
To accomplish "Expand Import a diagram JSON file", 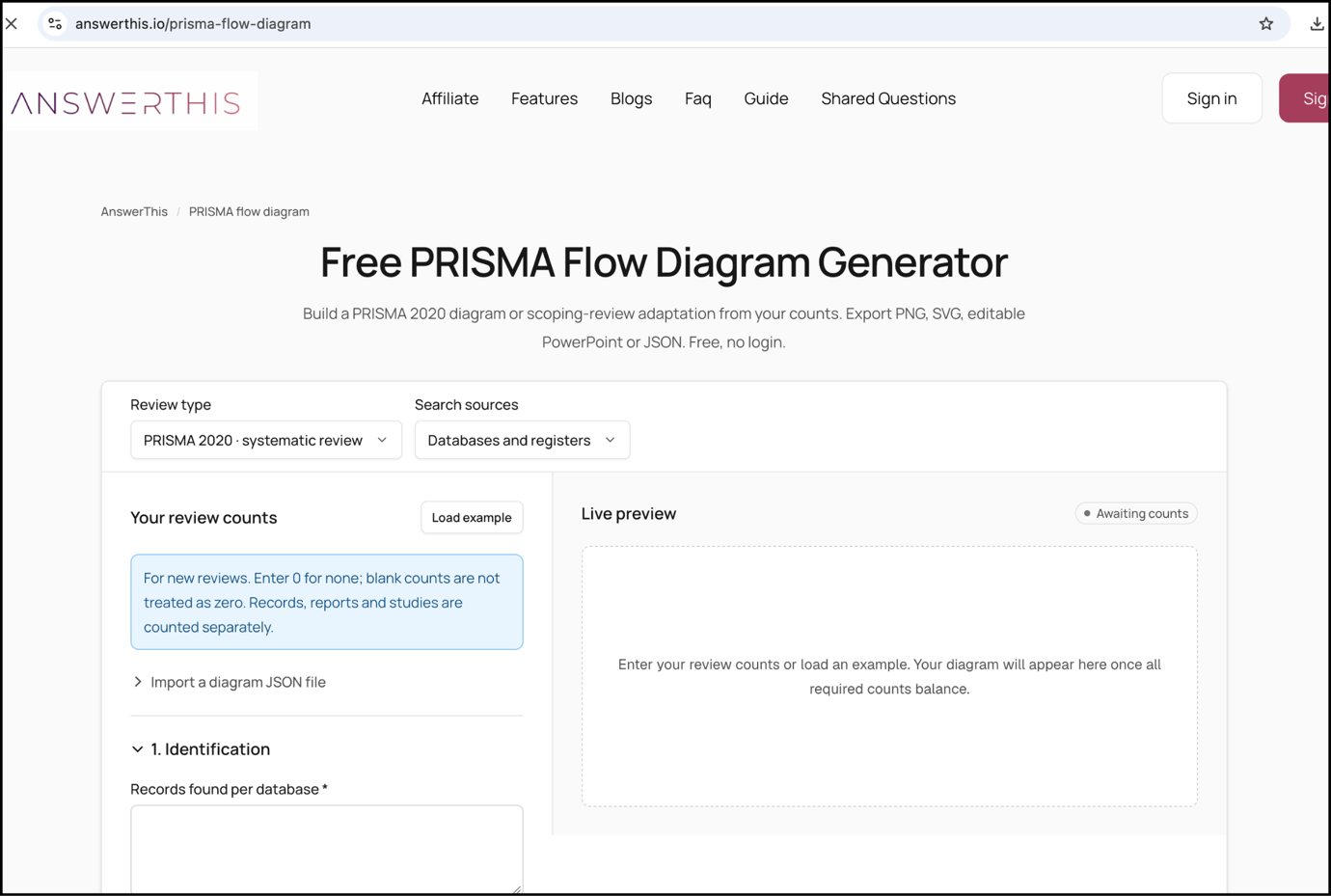I will (x=229, y=682).
